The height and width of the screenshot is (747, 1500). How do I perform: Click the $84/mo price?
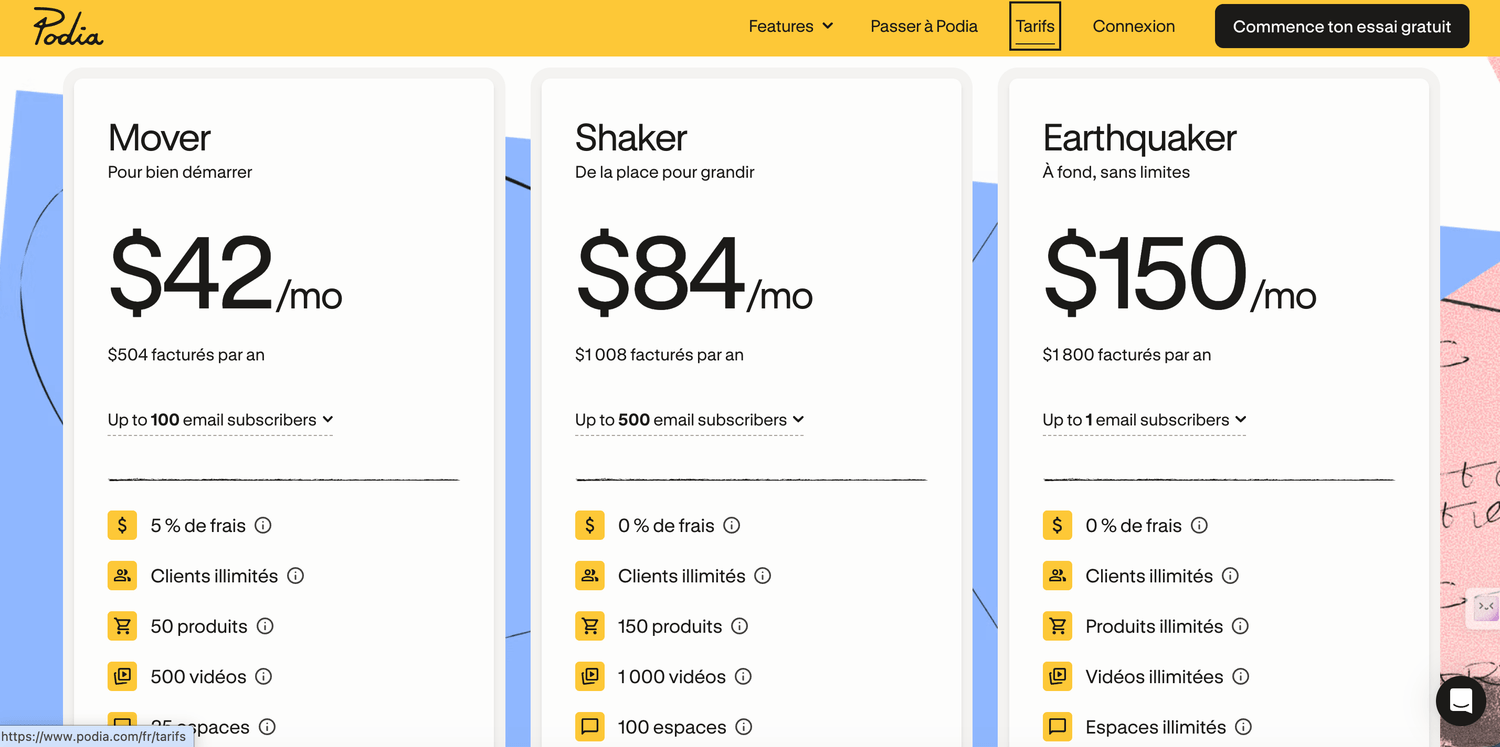tap(694, 273)
